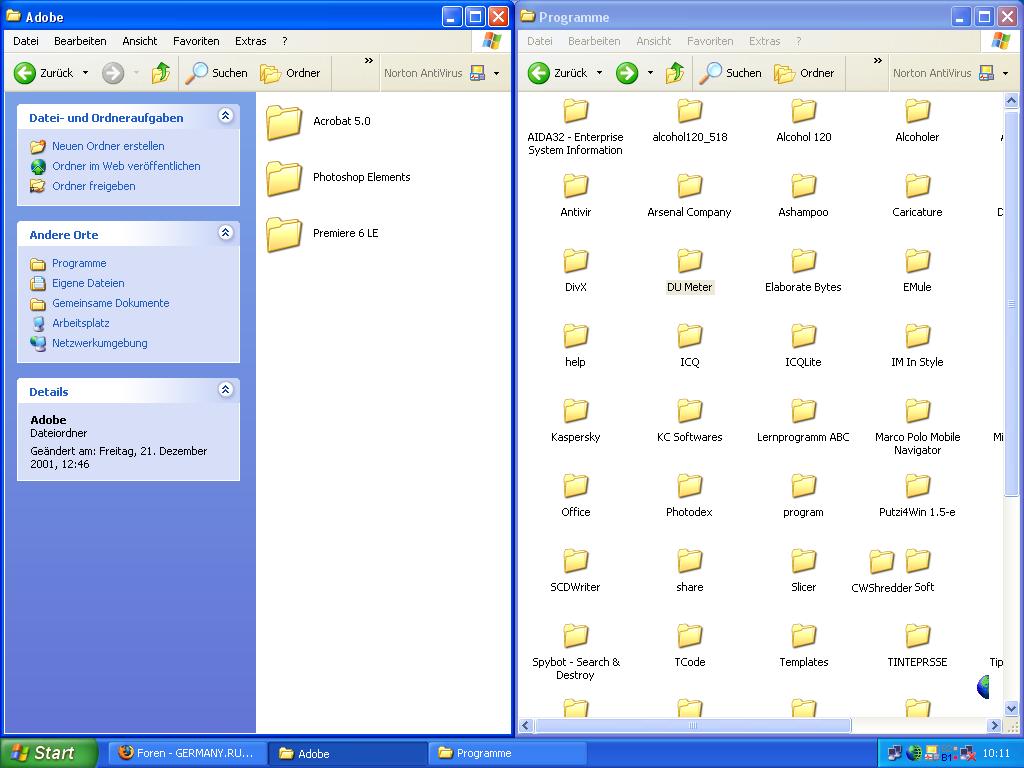Click Suchen button in Programme window
This screenshot has height=768, width=1024.
(x=730, y=72)
